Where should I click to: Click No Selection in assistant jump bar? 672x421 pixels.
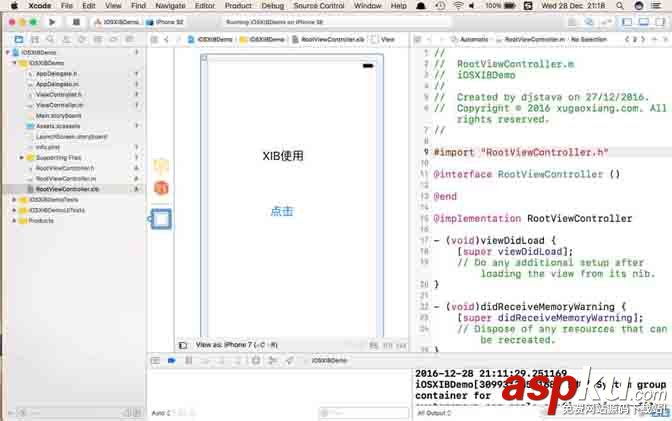[588, 39]
